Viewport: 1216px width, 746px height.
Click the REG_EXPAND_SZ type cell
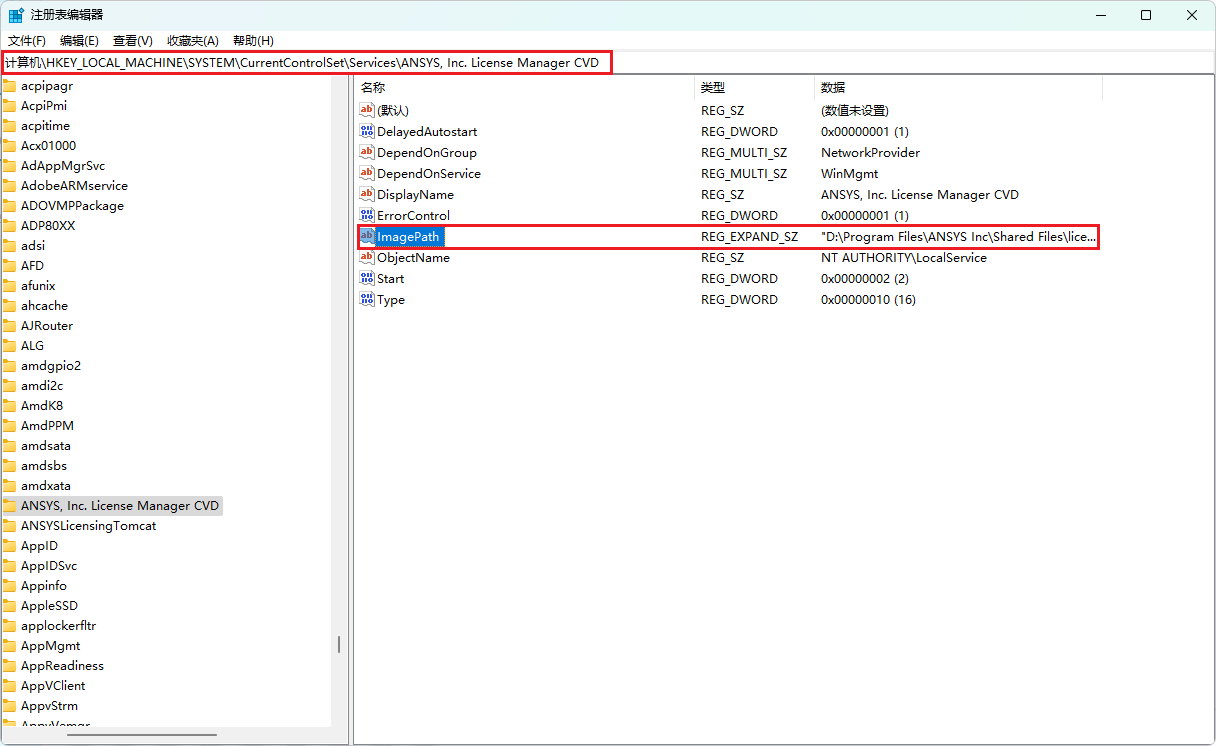click(x=749, y=236)
